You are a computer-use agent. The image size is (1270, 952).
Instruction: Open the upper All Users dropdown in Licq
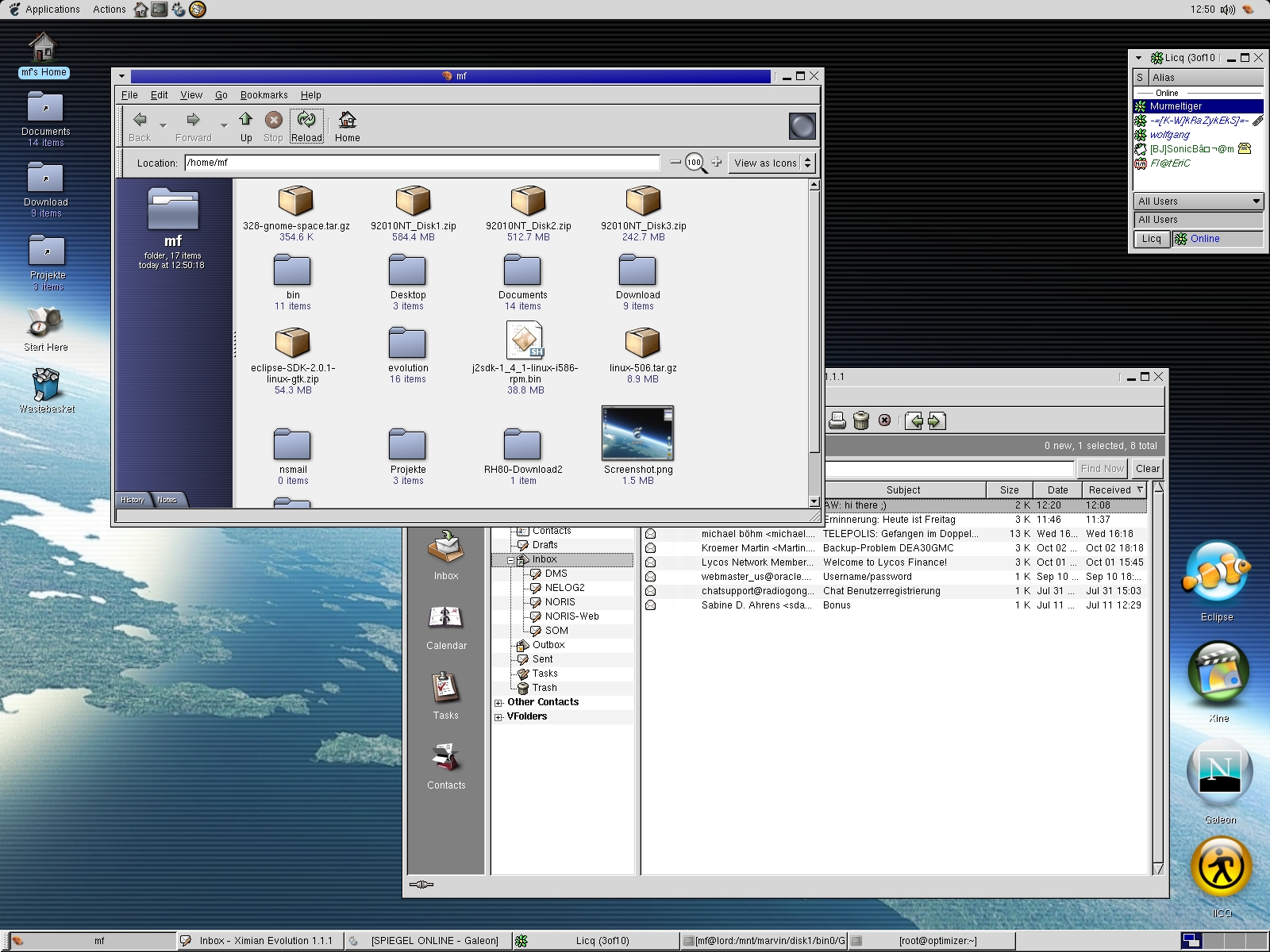[x=1199, y=201]
